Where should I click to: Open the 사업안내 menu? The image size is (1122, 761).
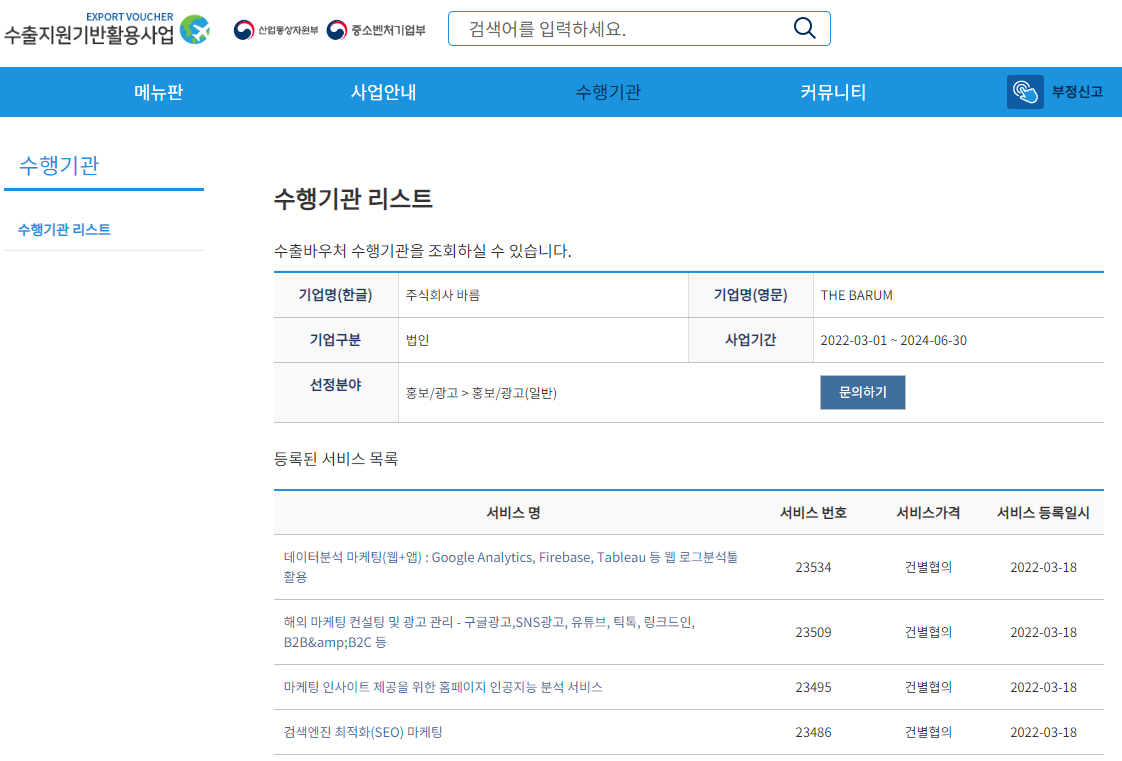[x=384, y=92]
